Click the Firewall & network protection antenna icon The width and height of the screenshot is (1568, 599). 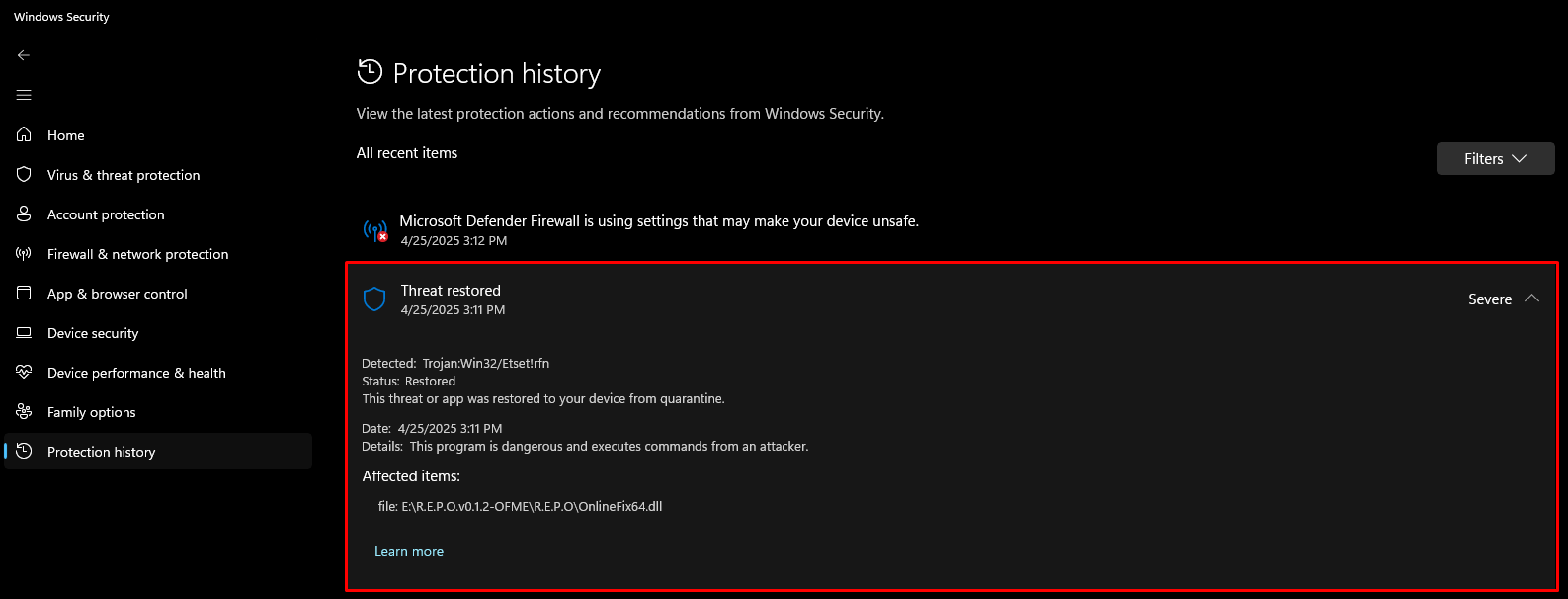click(x=24, y=253)
